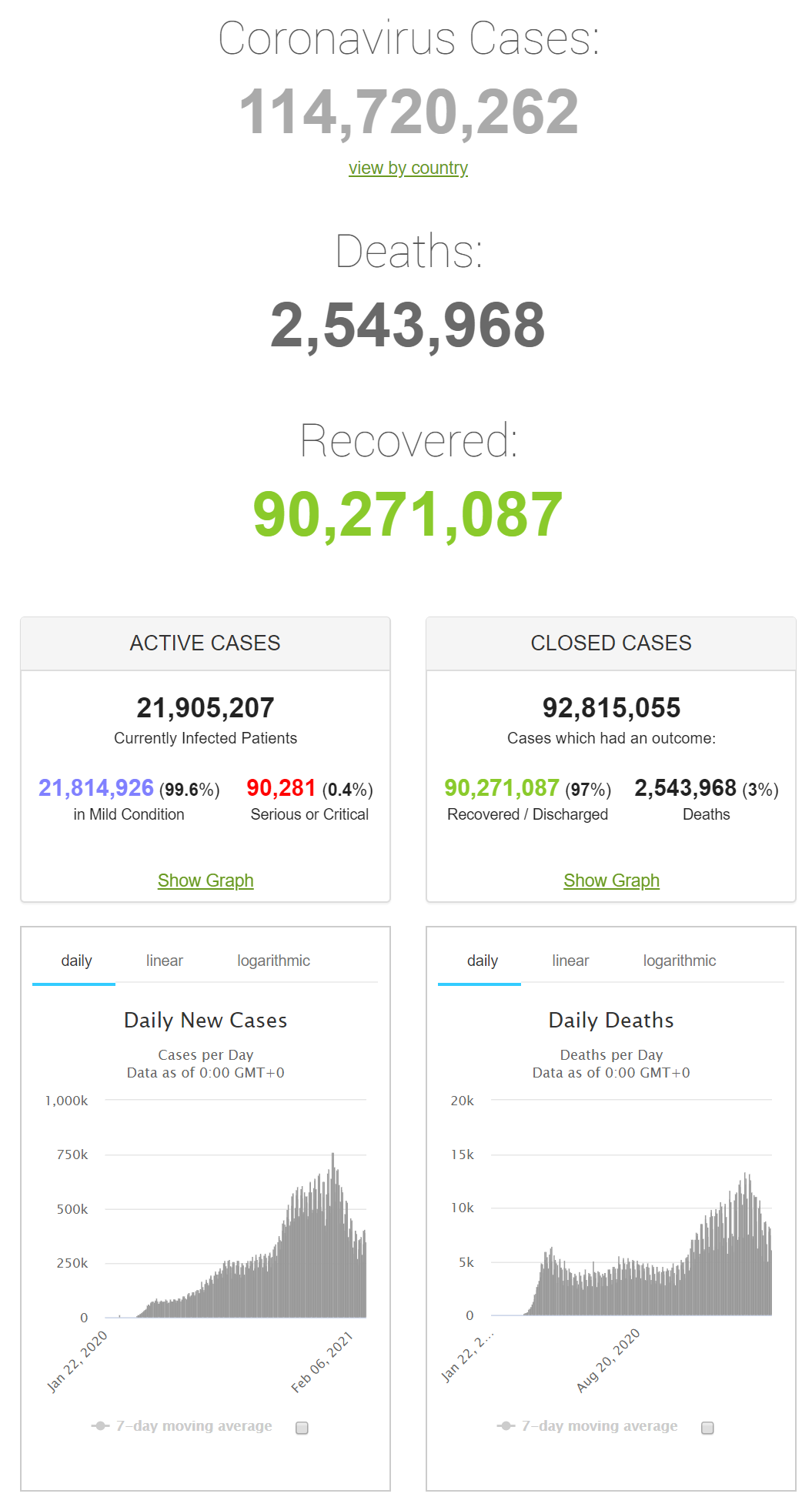Image resolution: width=812 pixels, height=1507 pixels.
Task: Click the CLOSED CASES panel header
Action: tap(611, 643)
